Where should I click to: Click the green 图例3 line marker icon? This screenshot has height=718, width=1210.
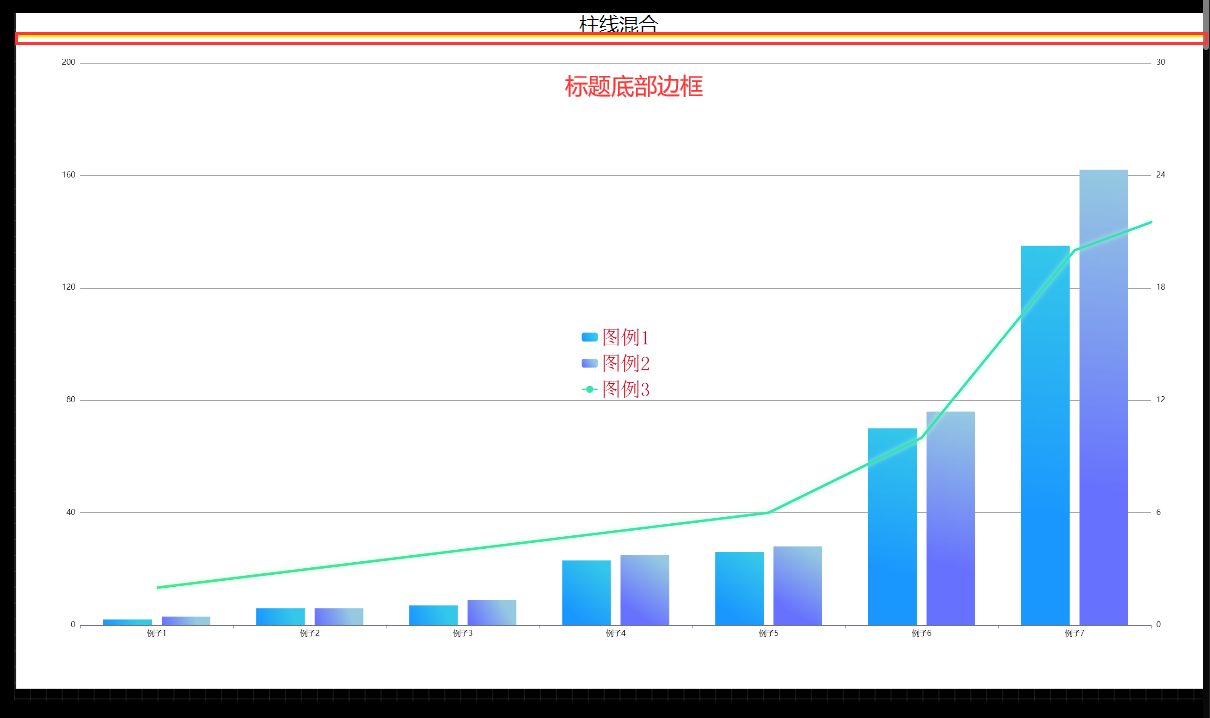point(589,389)
